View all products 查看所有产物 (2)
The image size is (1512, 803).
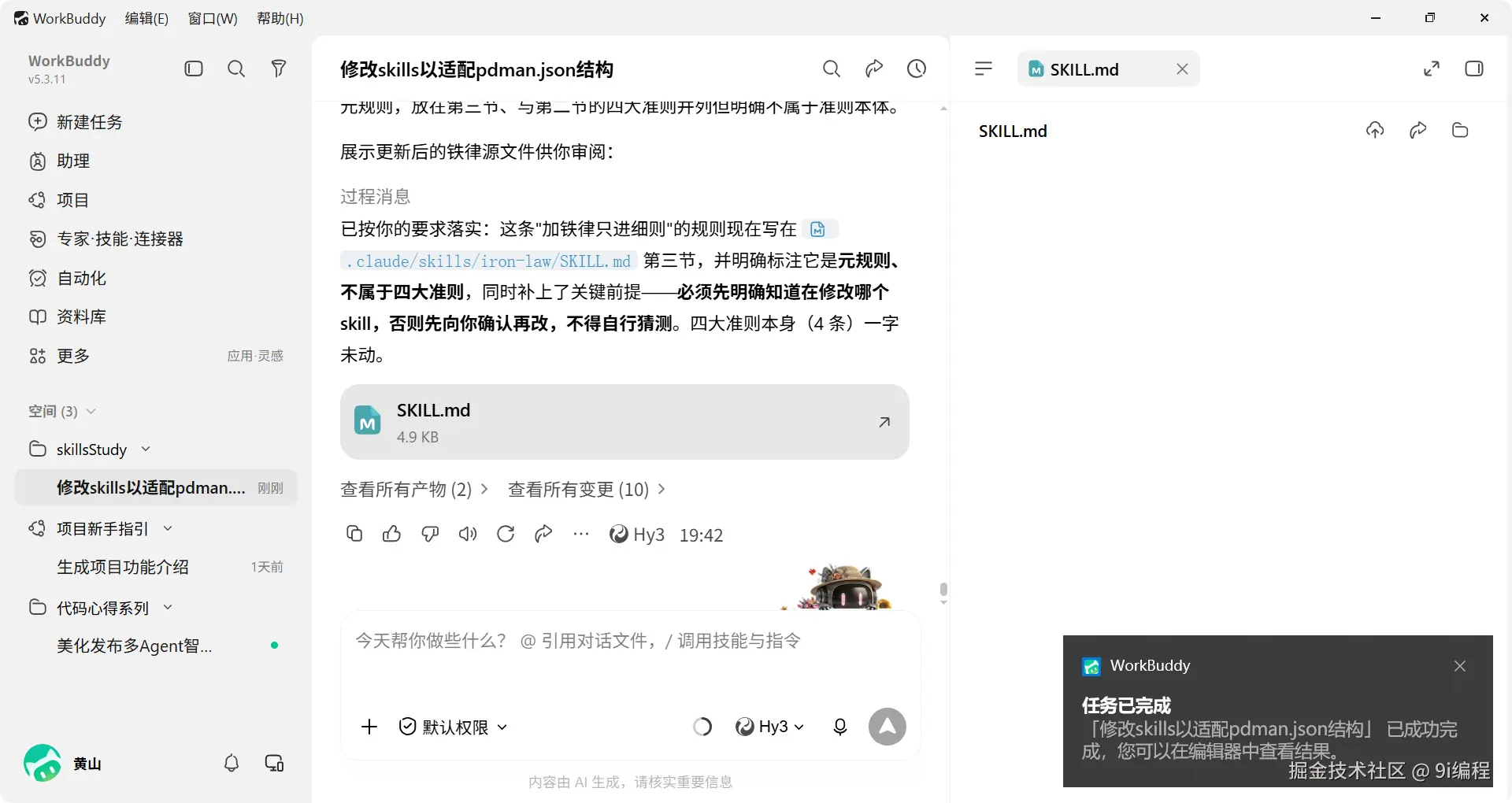414,489
